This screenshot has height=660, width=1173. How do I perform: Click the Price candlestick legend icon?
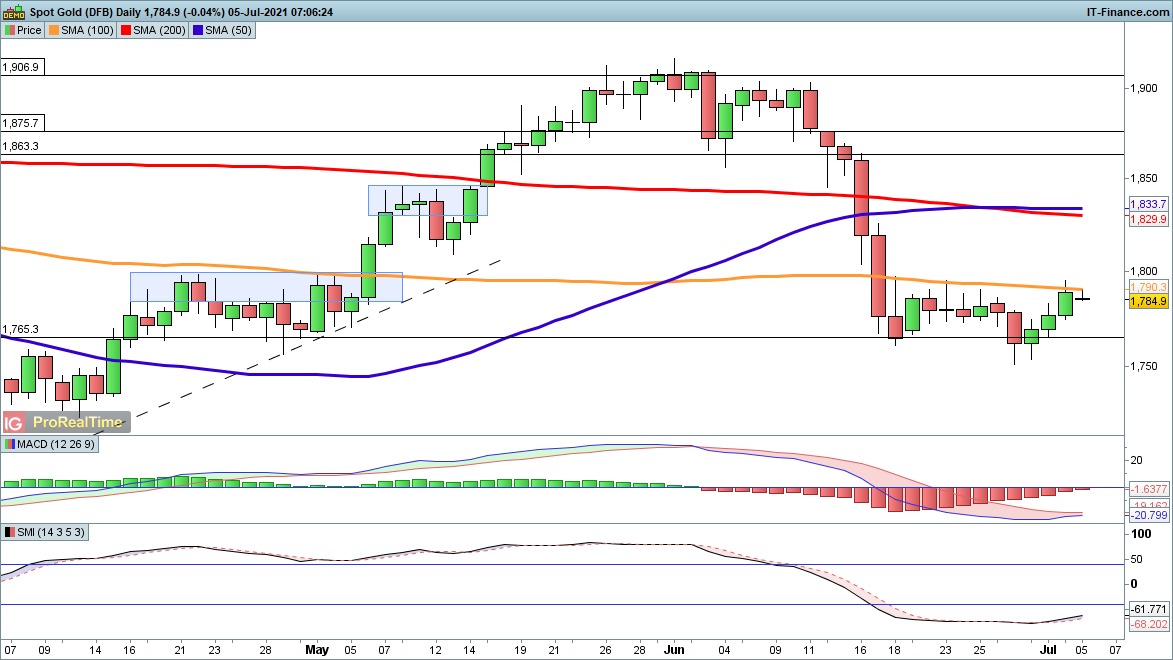coord(9,30)
